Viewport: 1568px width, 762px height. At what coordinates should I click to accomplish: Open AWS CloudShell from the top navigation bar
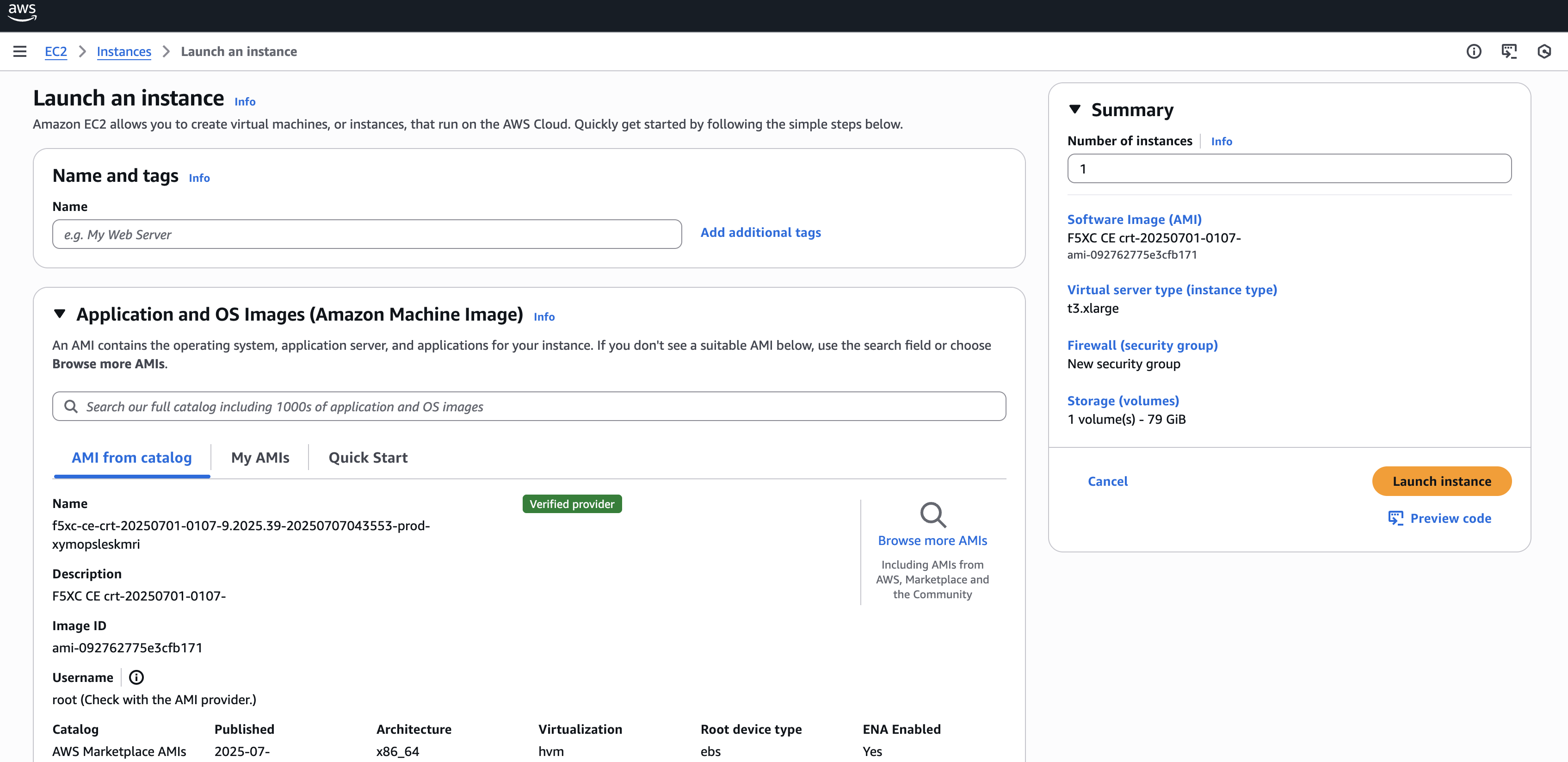[1510, 52]
